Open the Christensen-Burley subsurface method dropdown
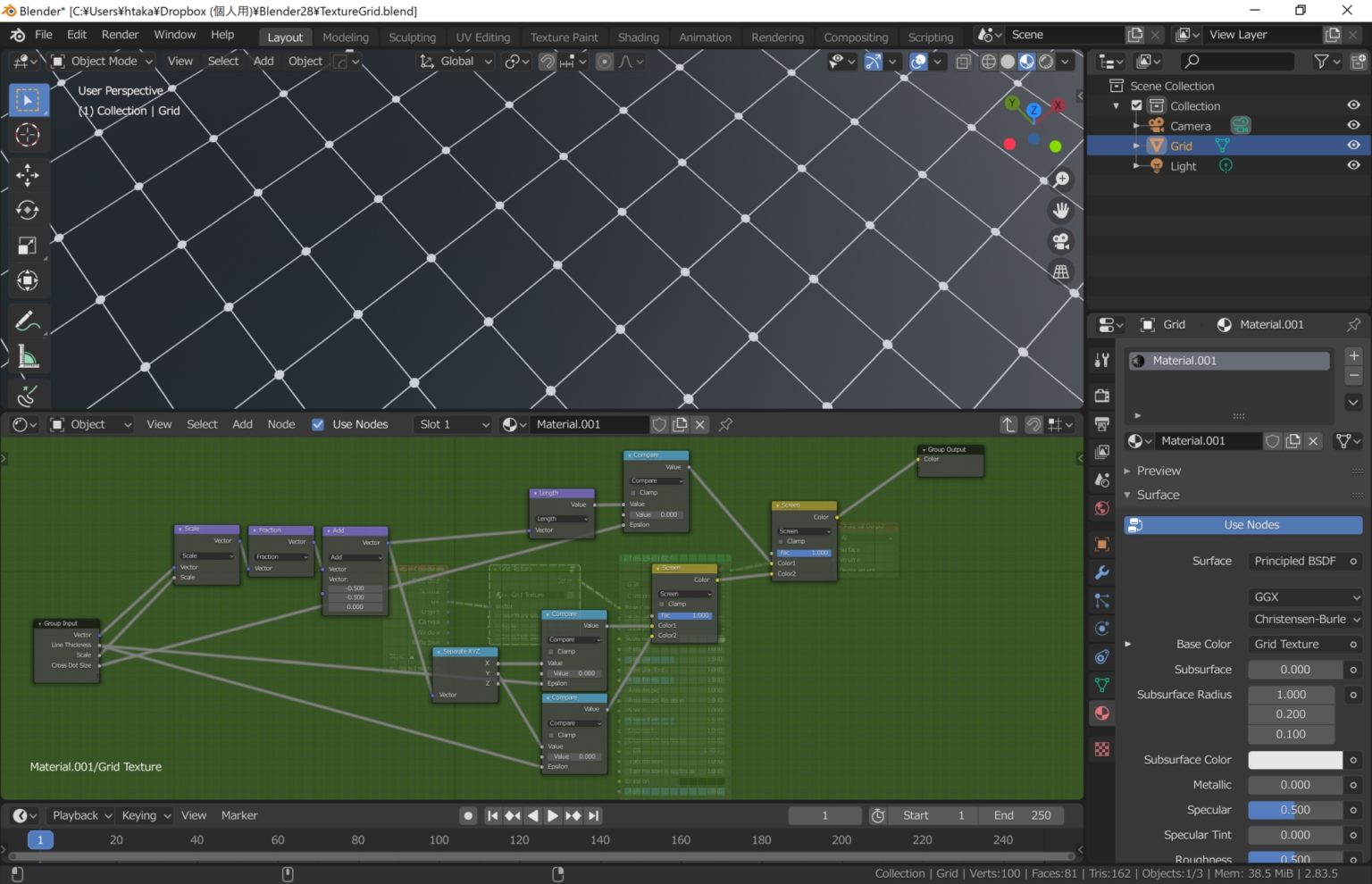 [1305, 619]
